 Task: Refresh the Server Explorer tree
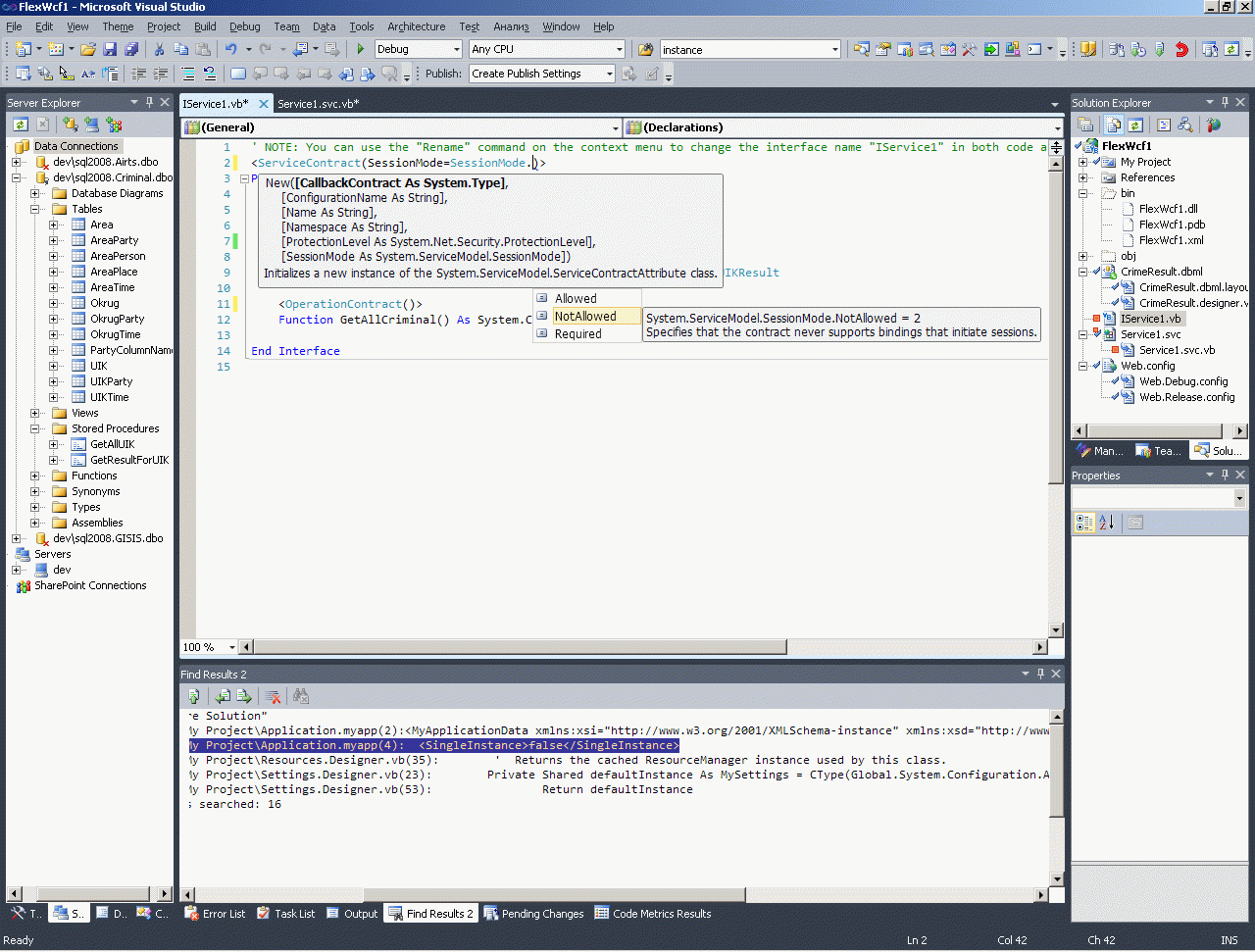pyautogui.click(x=21, y=125)
